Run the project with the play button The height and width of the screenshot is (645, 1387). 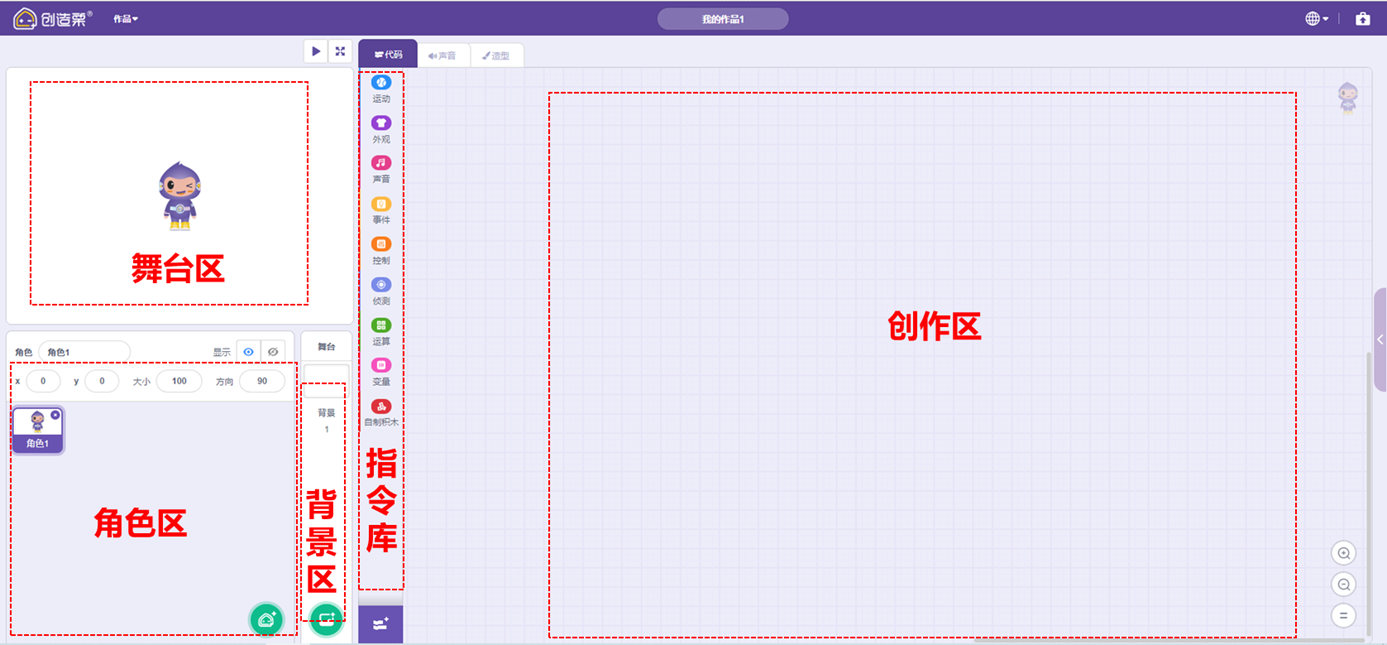(x=315, y=50)
